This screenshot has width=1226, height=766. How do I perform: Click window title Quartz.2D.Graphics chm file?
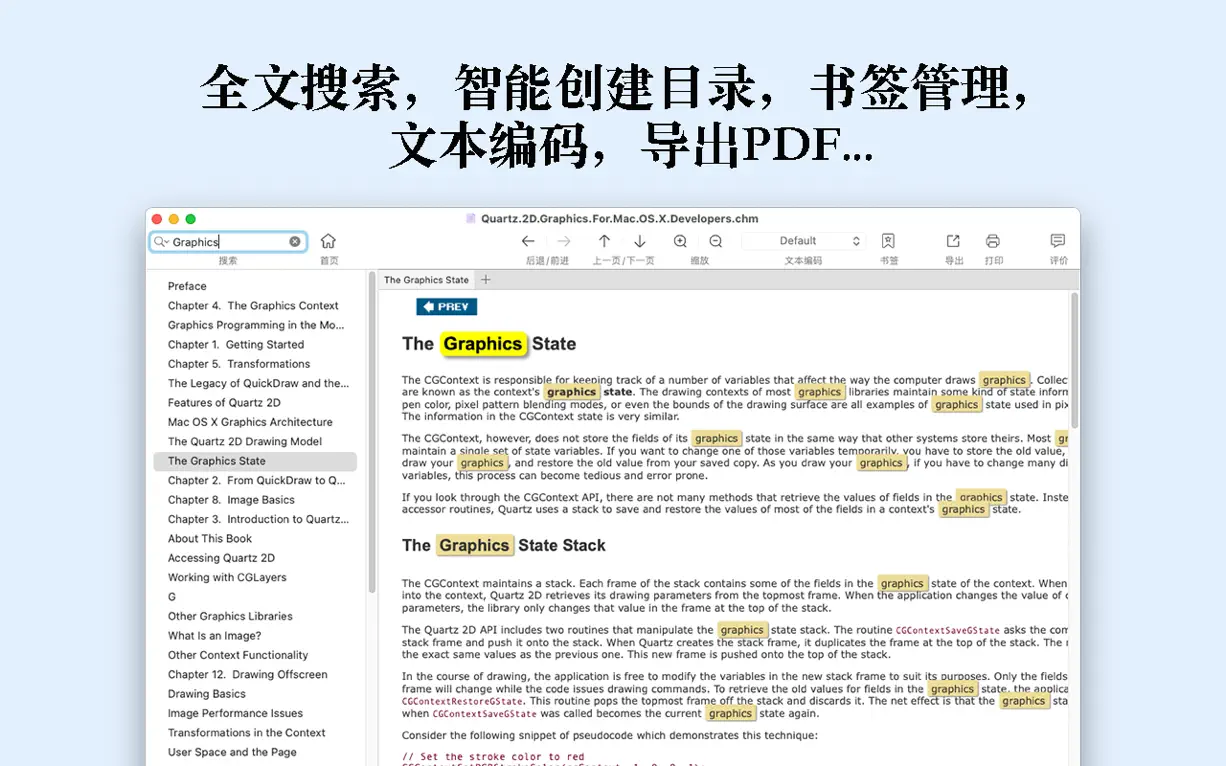click(x=619, y=218)
